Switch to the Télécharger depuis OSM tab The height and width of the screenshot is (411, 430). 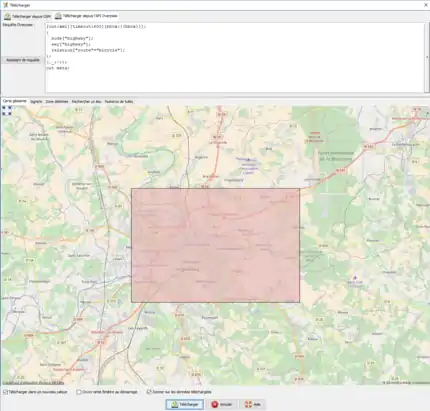tap(27, 16)
